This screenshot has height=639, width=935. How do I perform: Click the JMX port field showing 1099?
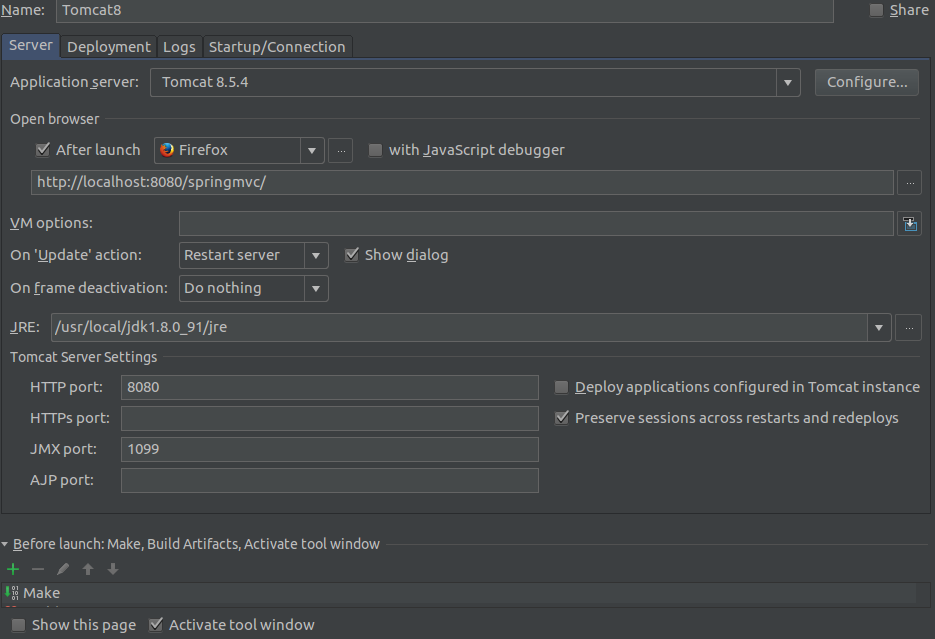[x=330, y=449]
